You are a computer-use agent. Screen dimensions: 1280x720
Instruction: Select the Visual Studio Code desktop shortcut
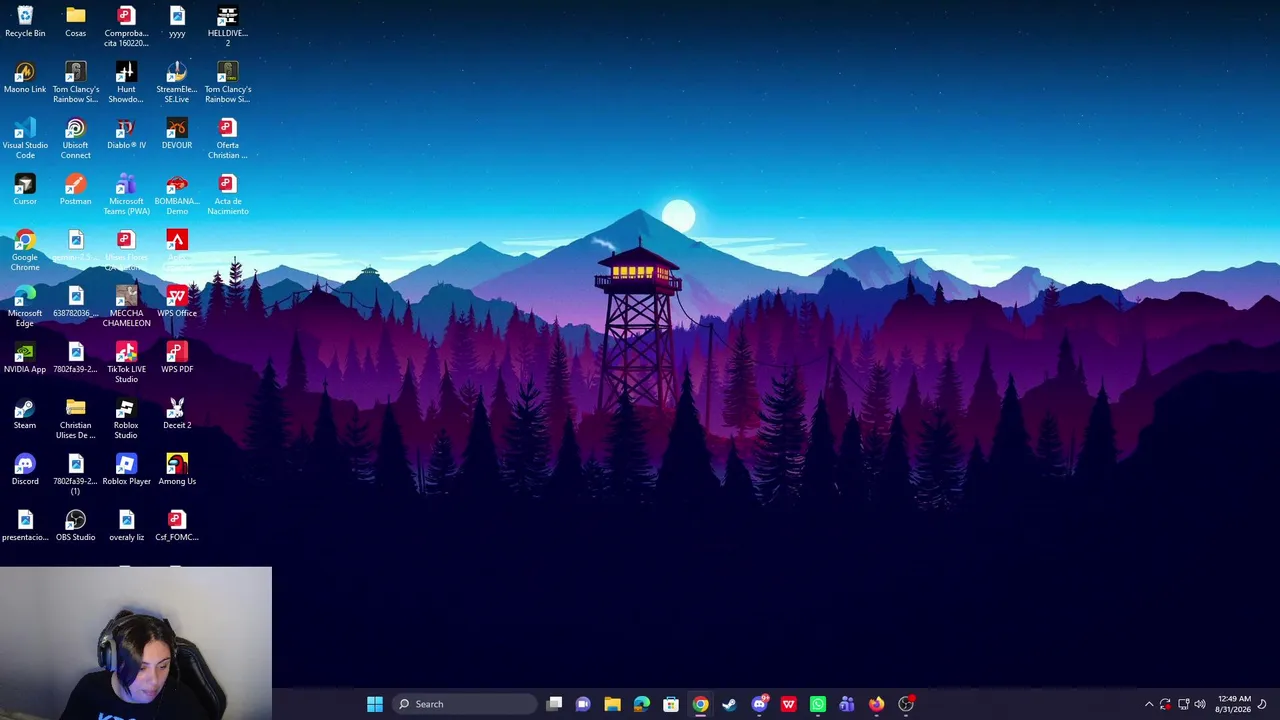point(25,139)
